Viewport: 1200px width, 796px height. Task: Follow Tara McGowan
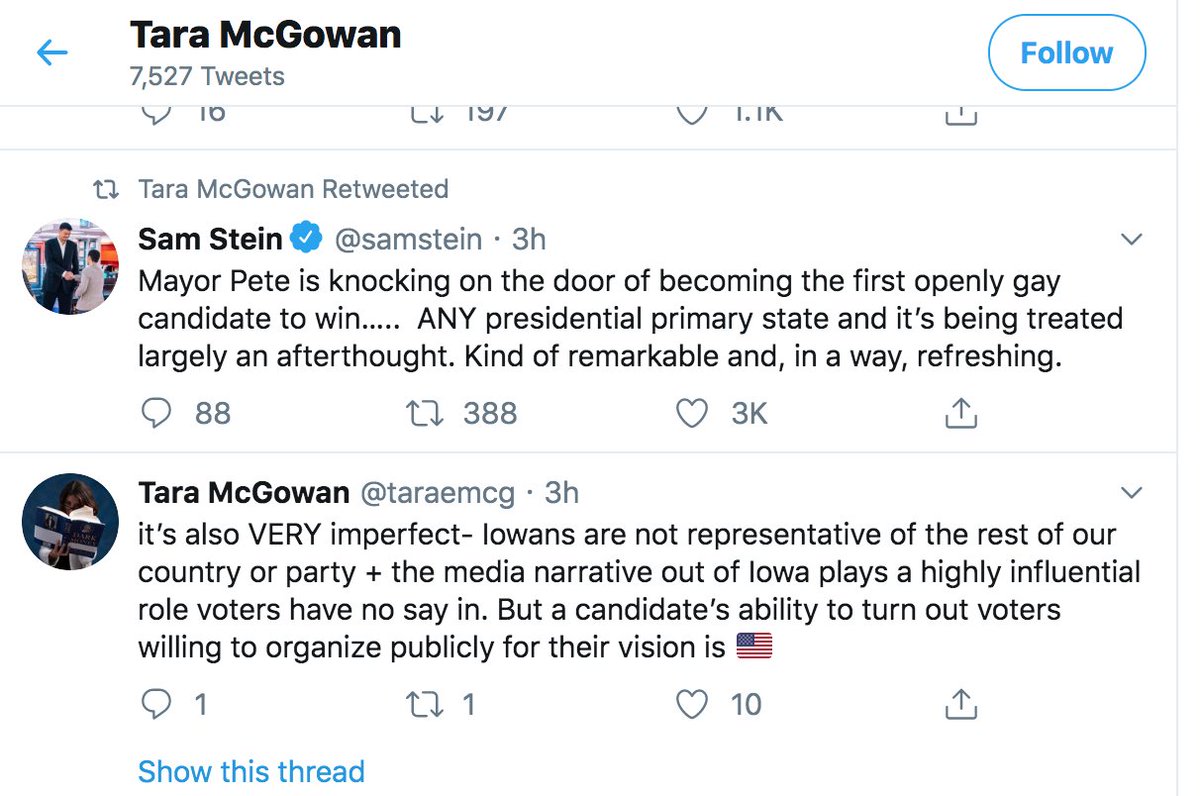pyautogui.click(x=1066, y=53)
